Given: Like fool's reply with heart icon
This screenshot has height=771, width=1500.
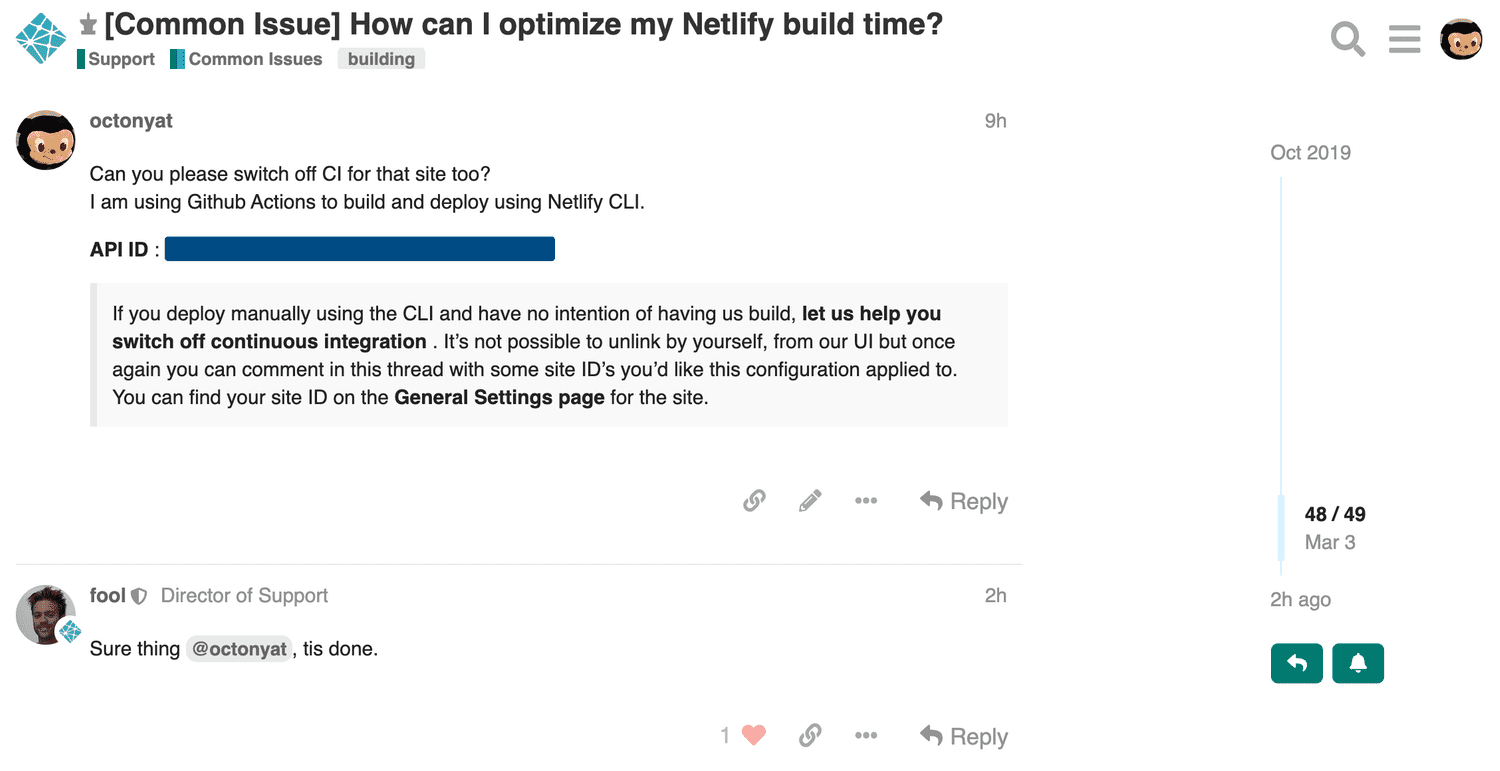Looking at the screenshot, I should coord(754,736).
